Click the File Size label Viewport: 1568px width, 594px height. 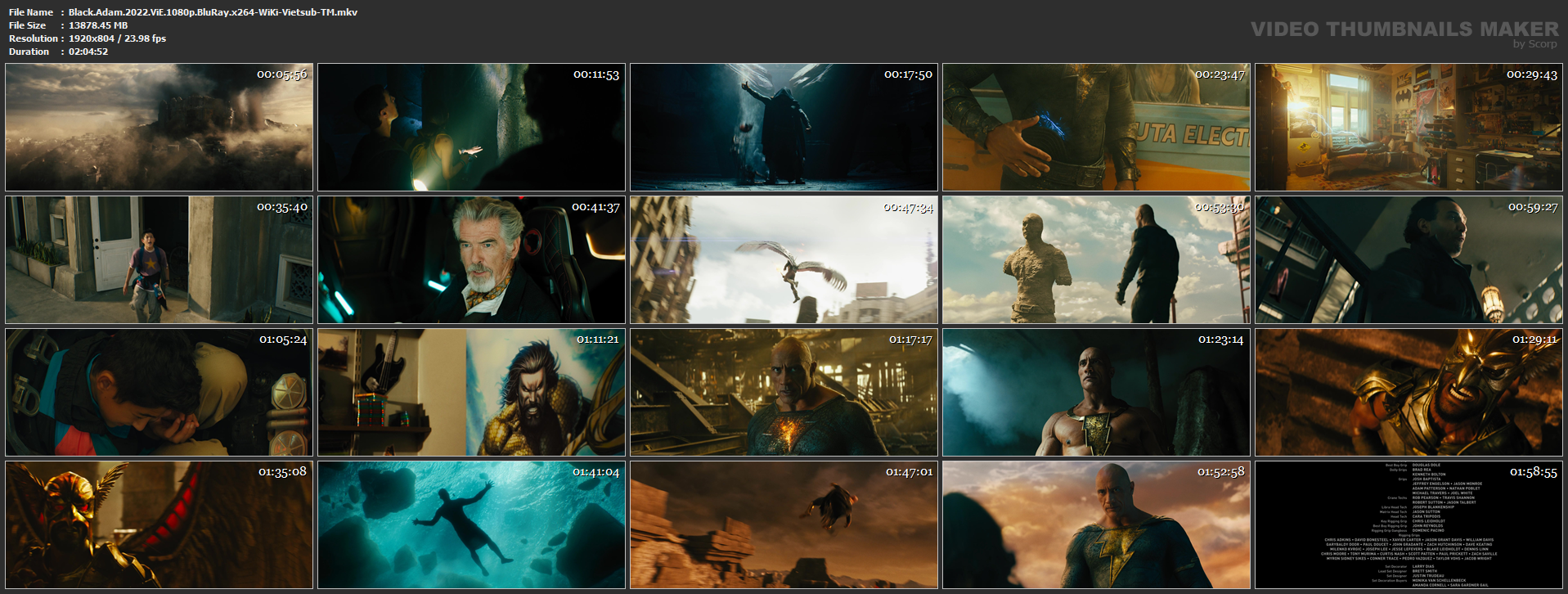28,25
